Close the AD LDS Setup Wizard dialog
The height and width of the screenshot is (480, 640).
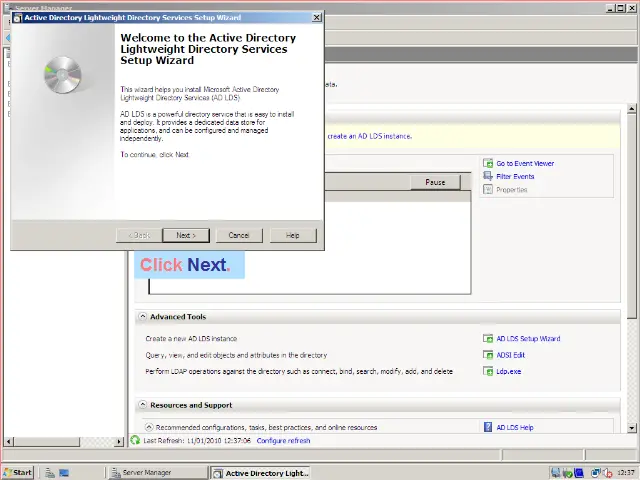click(317, 18)
